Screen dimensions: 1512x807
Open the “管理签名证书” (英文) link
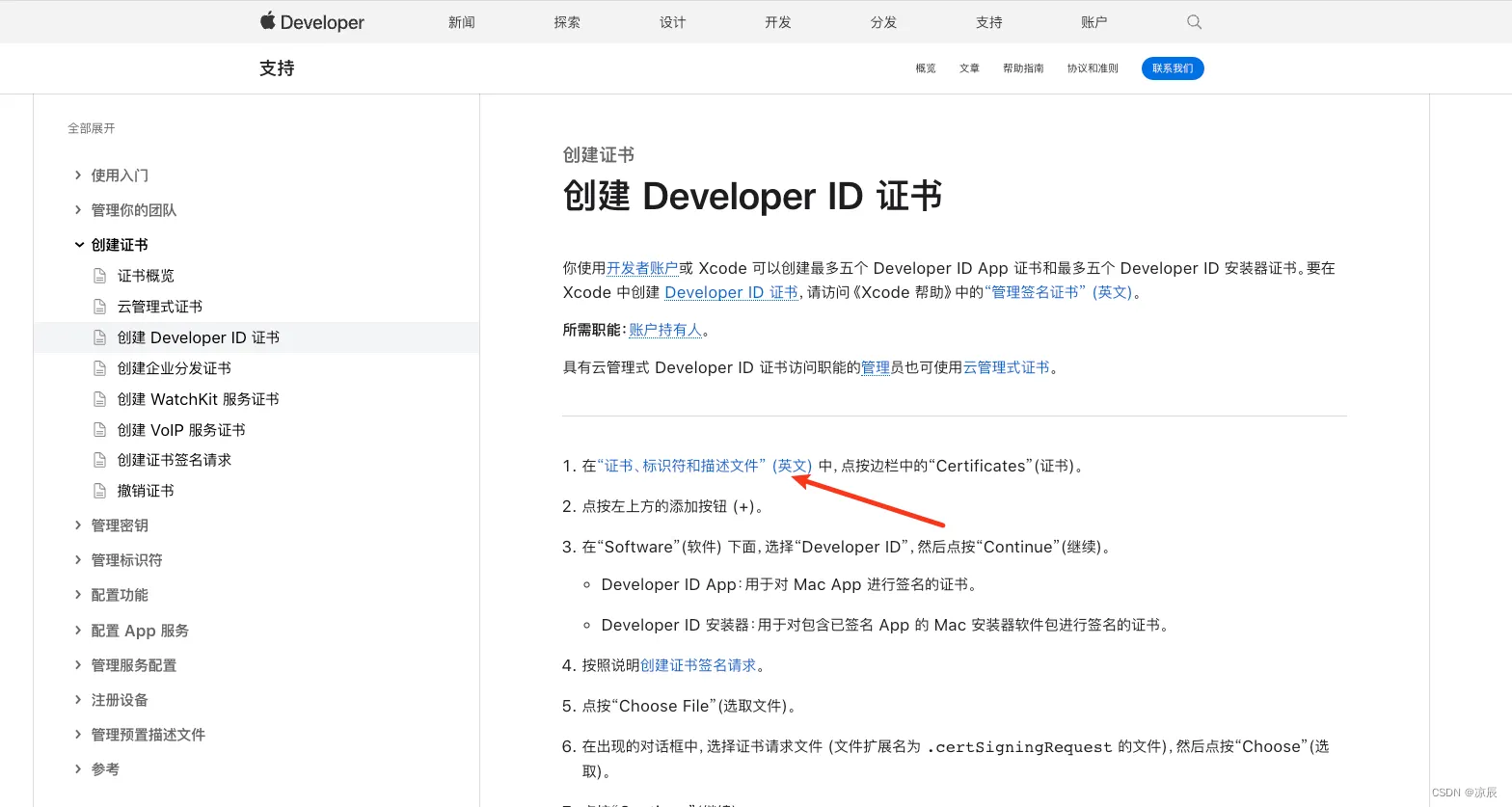tap(1059, 292)
